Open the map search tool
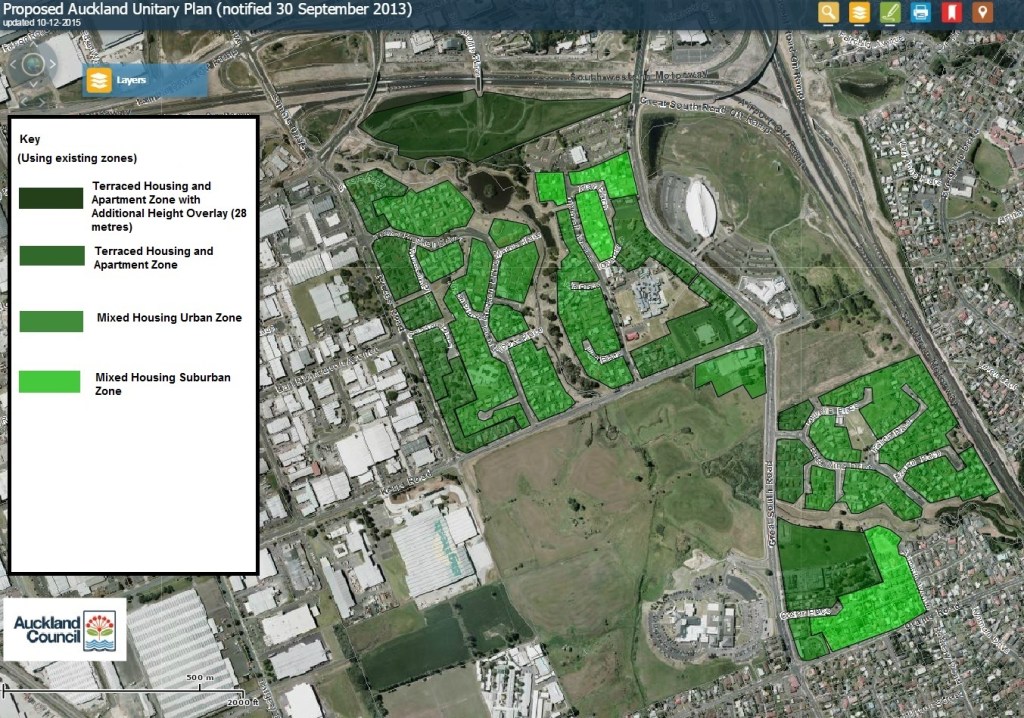This screenshot has width=1024, height=718. tap(828, 13)
